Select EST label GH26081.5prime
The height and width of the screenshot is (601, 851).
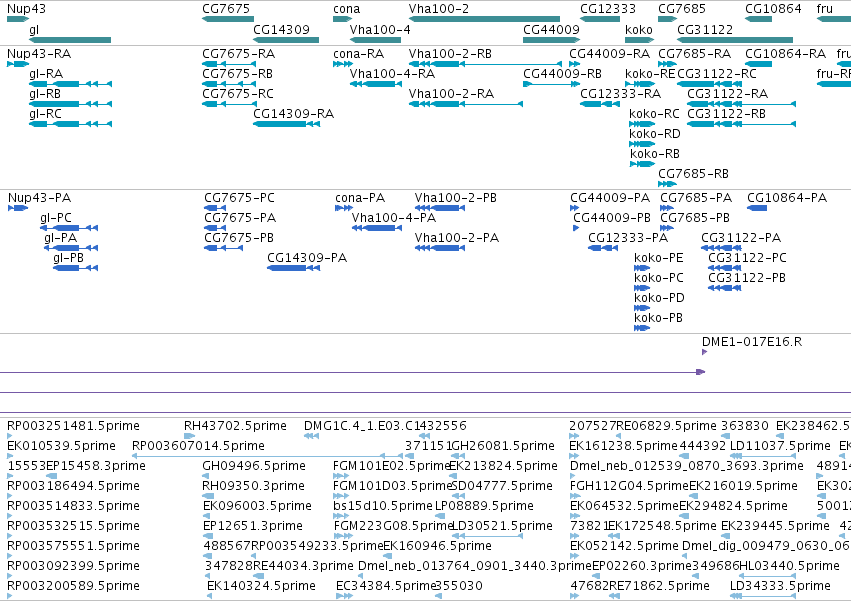tap(504, 446)
